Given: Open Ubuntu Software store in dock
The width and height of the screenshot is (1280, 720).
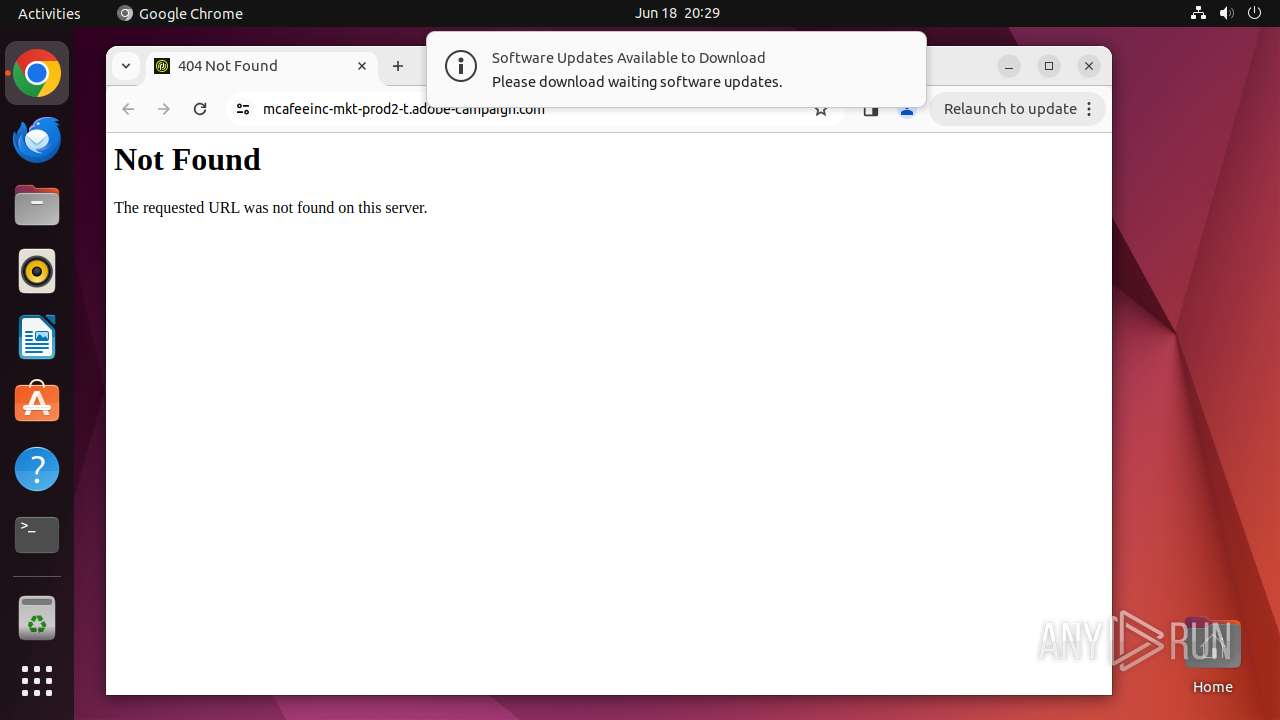Looking at the screenshot, I should (37, 403).
